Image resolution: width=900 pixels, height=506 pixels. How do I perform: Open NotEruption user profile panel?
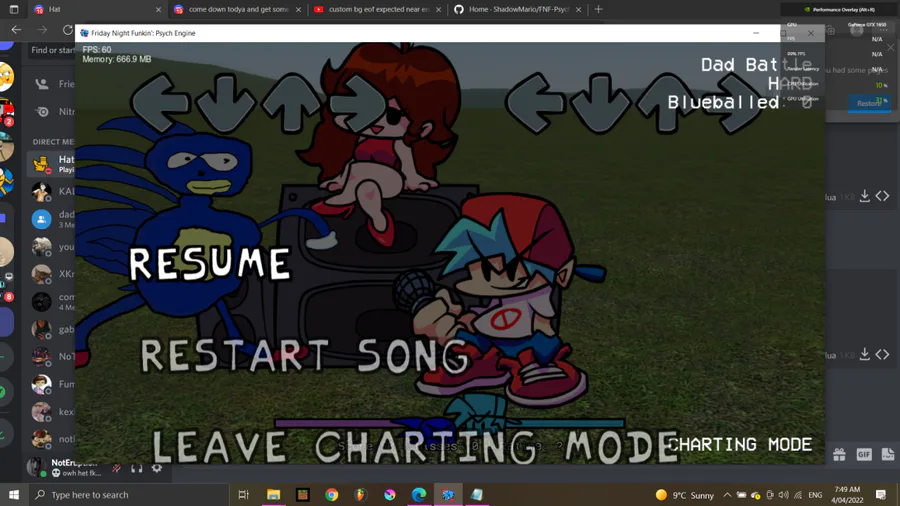(x=66, y=468)
